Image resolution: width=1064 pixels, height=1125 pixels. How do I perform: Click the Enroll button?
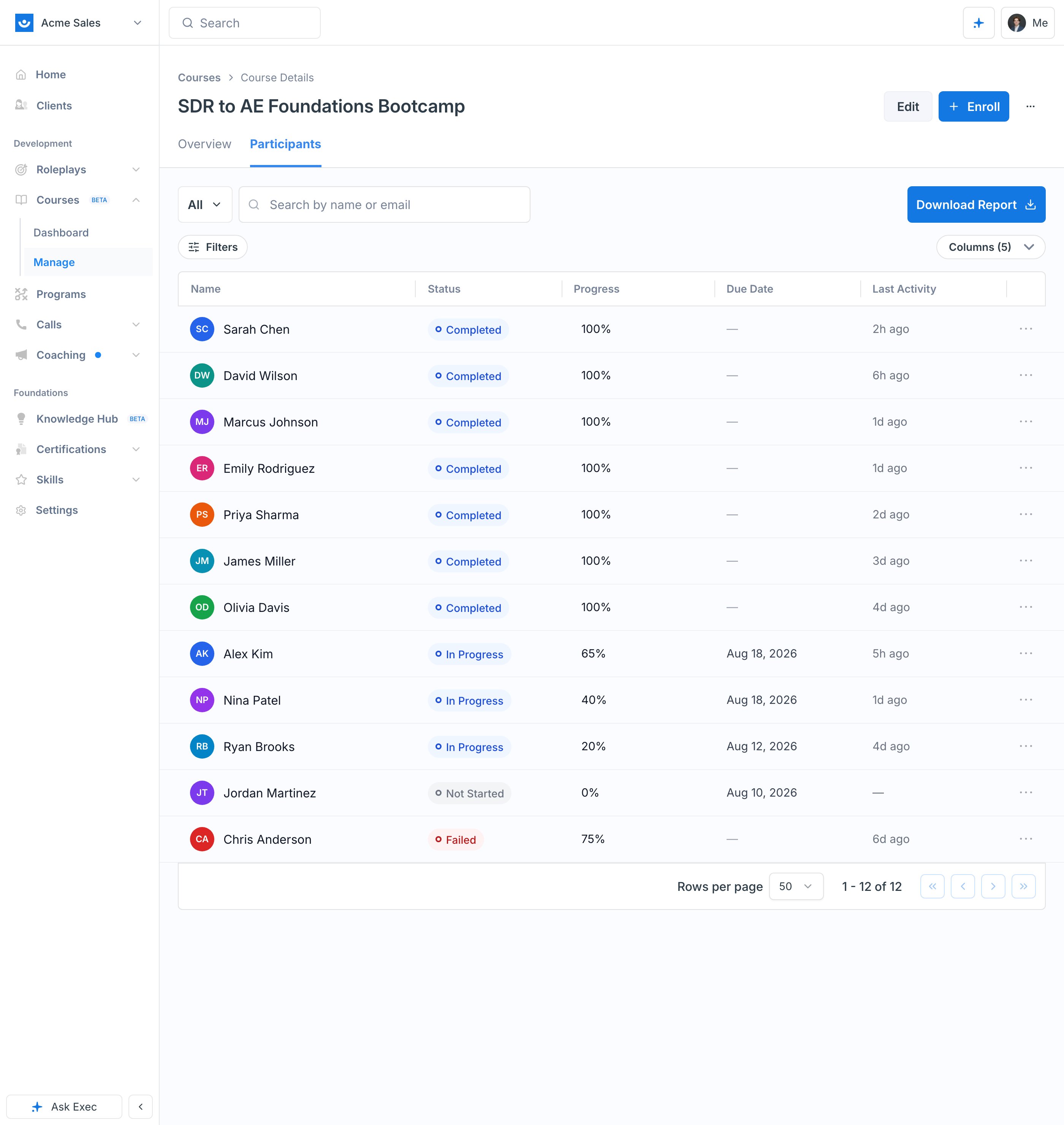(973, 107)
